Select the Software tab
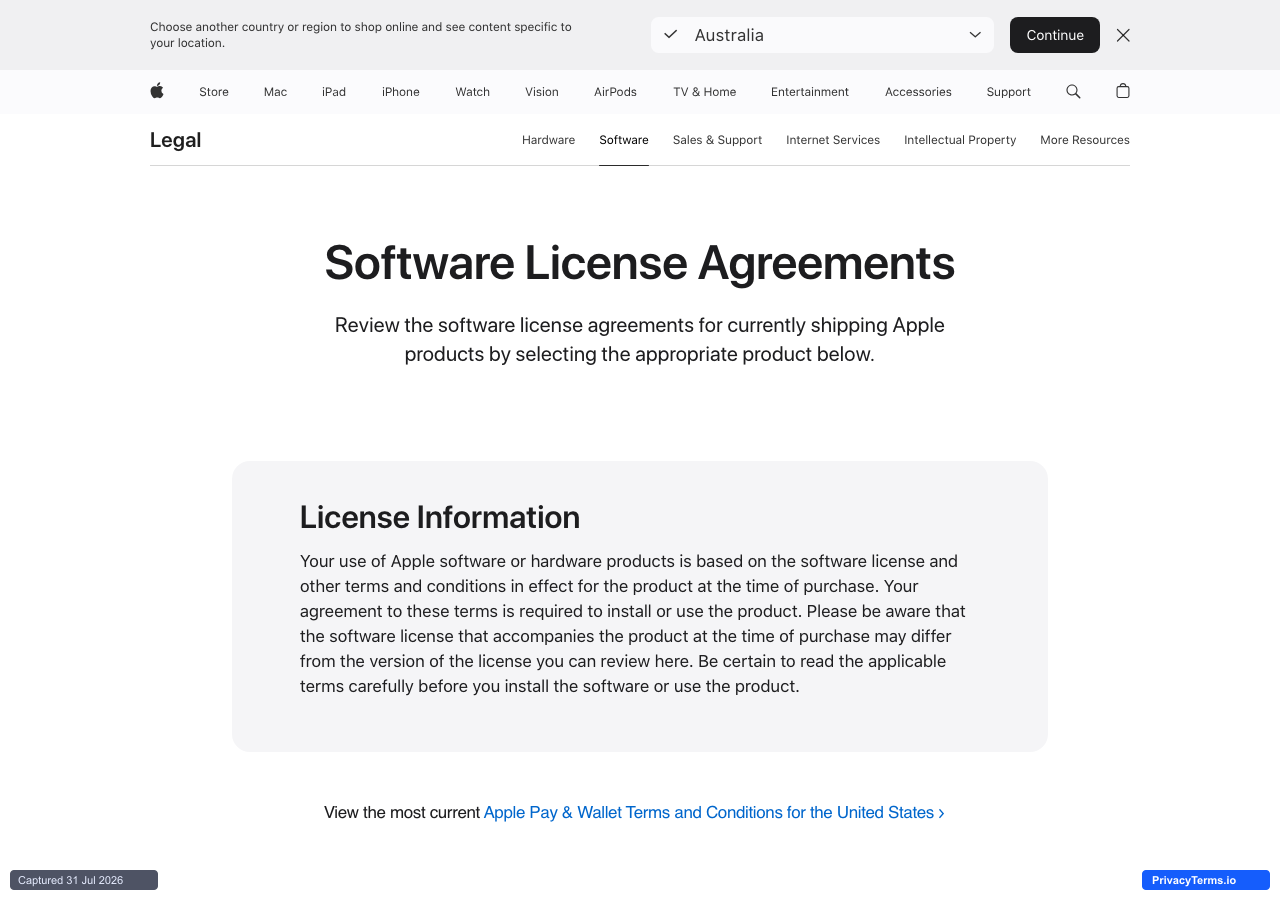 tap(624, 140)
